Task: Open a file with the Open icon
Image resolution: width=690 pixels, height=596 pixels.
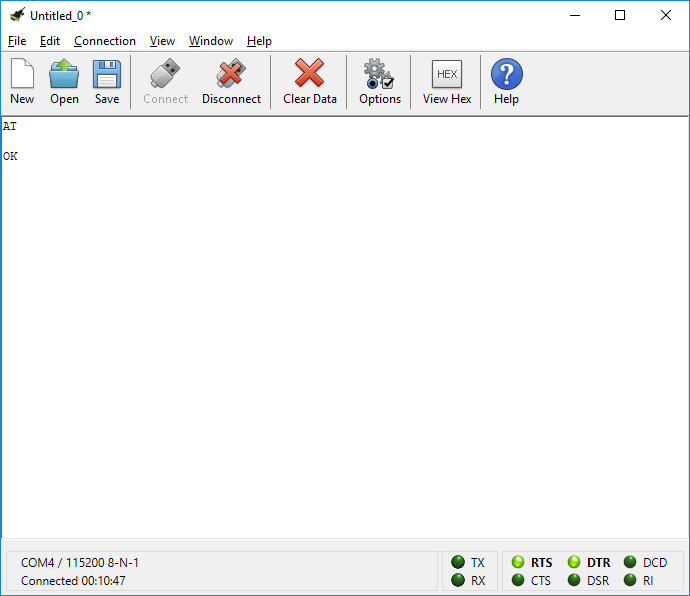Action: pyautogui.click(x=64, y=74)
